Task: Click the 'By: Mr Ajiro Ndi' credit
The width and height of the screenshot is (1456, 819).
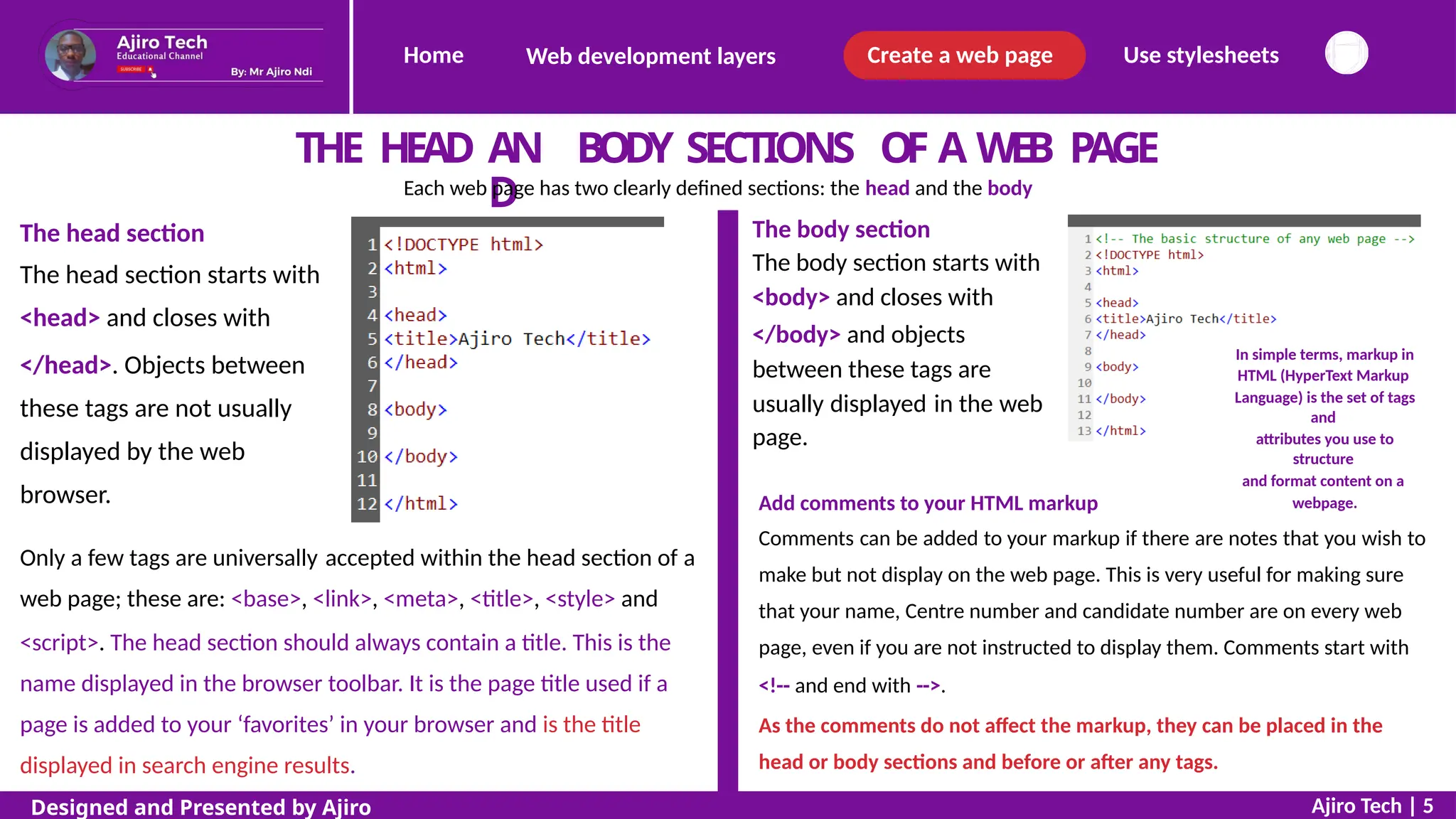Action: 272,72
